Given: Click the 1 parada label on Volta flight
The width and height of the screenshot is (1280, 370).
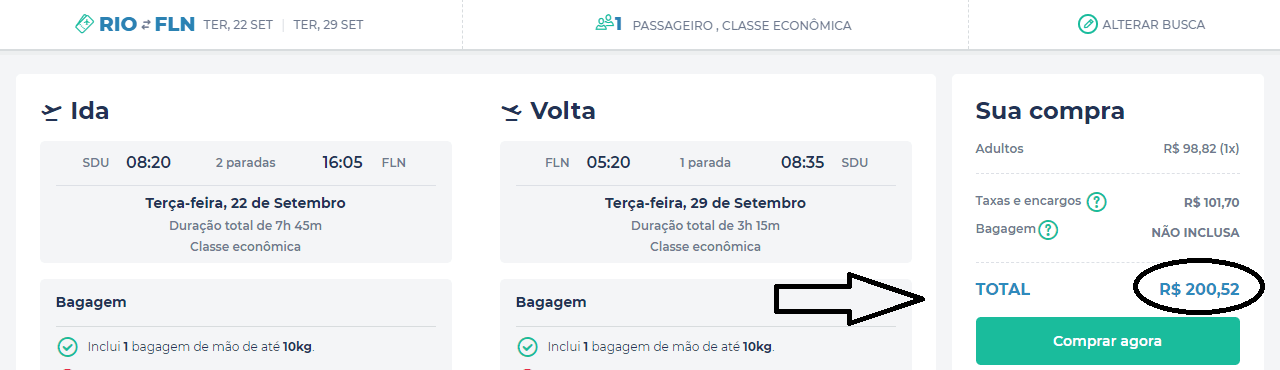Looking at the screenshot, I should (705, 162).
